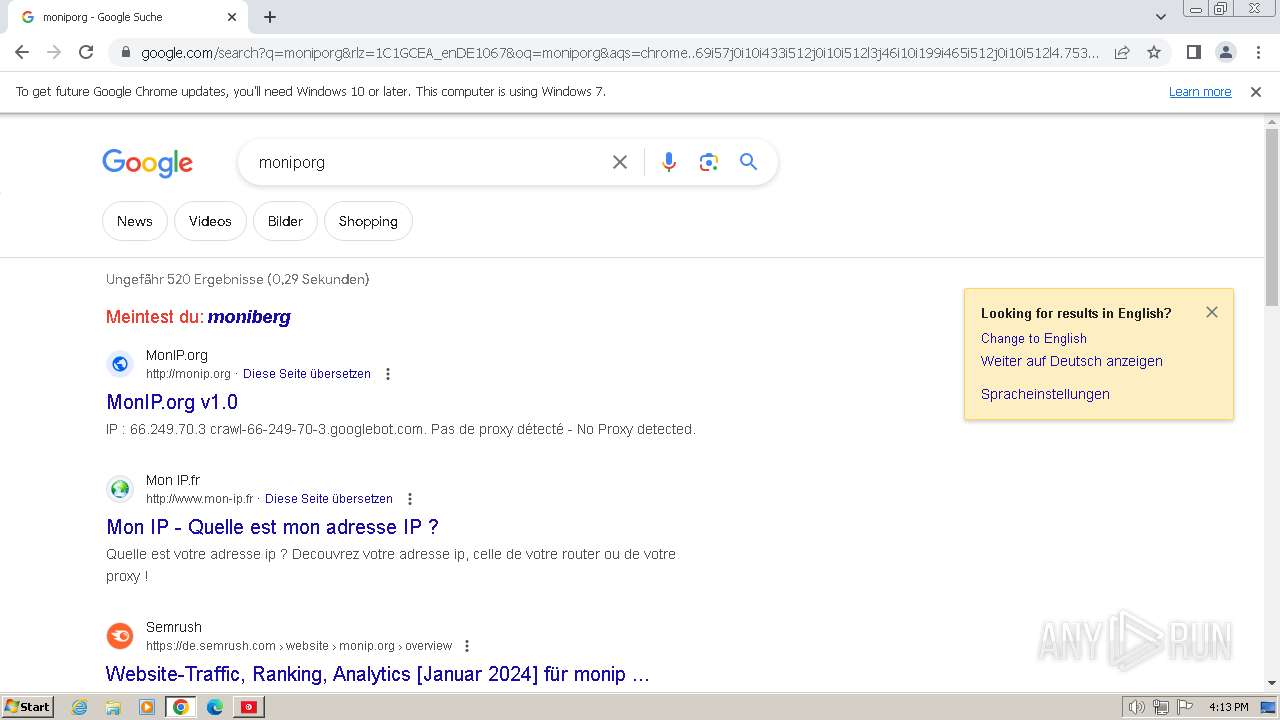Click Semrush site favicon
Image resolution: width=1280 pixels, height=720 pixels.
tap(120, 636)
